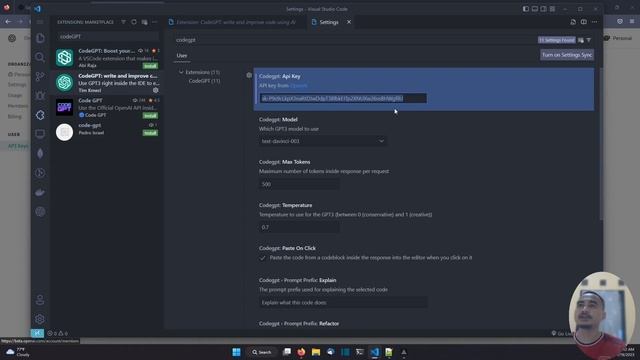640x360 pixels.
Task: Open Settings JSON file icon
Action: (573, 22)
